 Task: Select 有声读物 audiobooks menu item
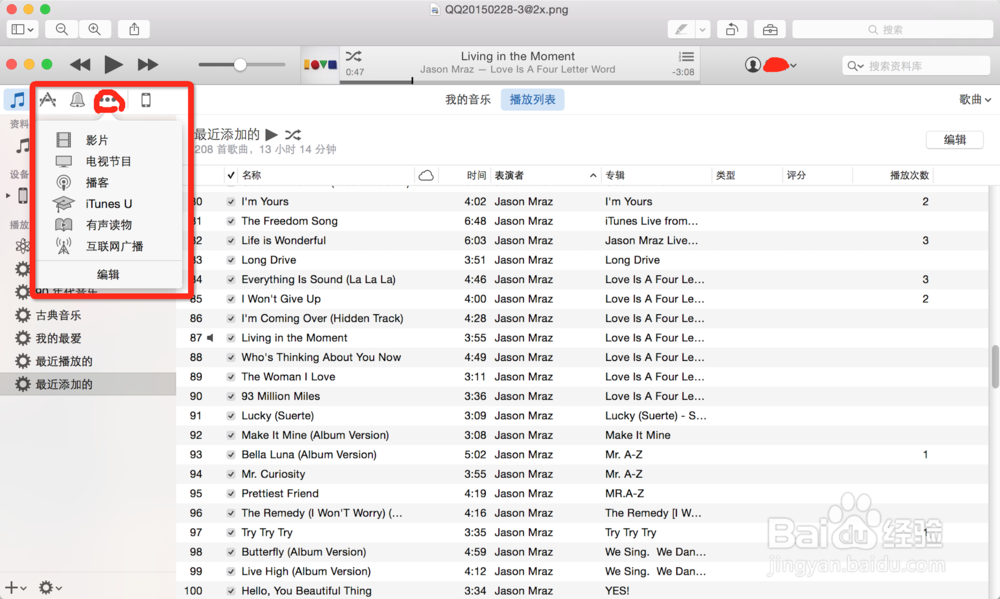click(x=108, y=225)
